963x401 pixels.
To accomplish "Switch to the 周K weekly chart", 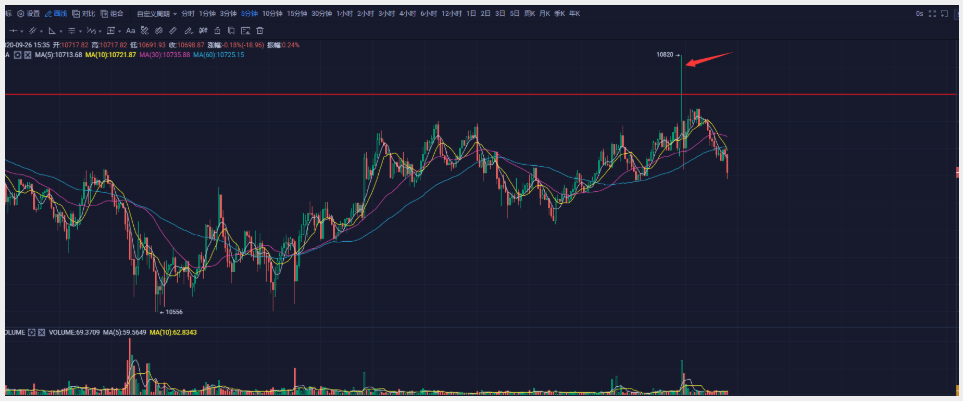I will [529, 14].
